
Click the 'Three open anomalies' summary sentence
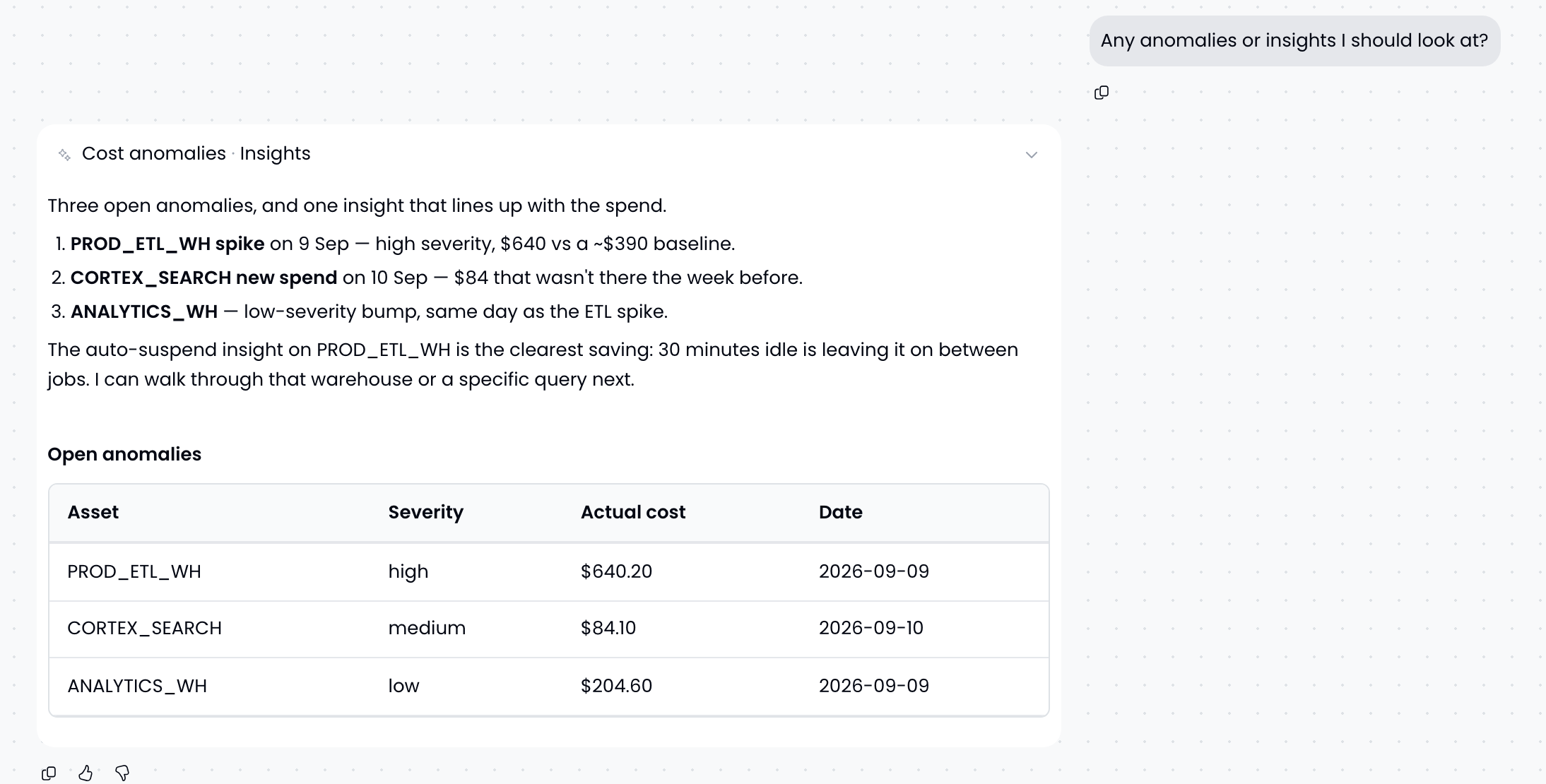pos(357,206)
